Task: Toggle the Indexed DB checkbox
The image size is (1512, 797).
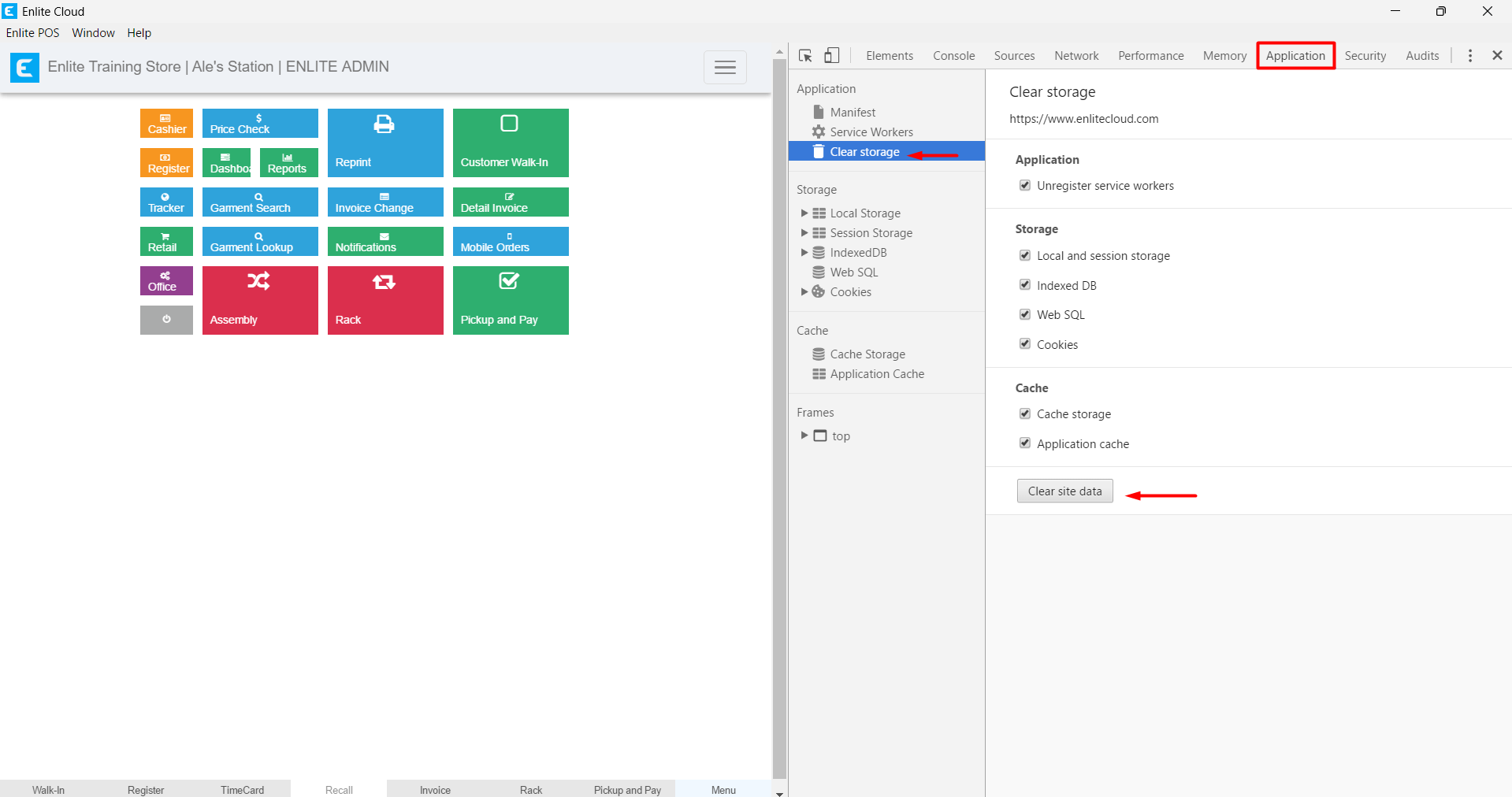Action: (x=1025, y=285)
